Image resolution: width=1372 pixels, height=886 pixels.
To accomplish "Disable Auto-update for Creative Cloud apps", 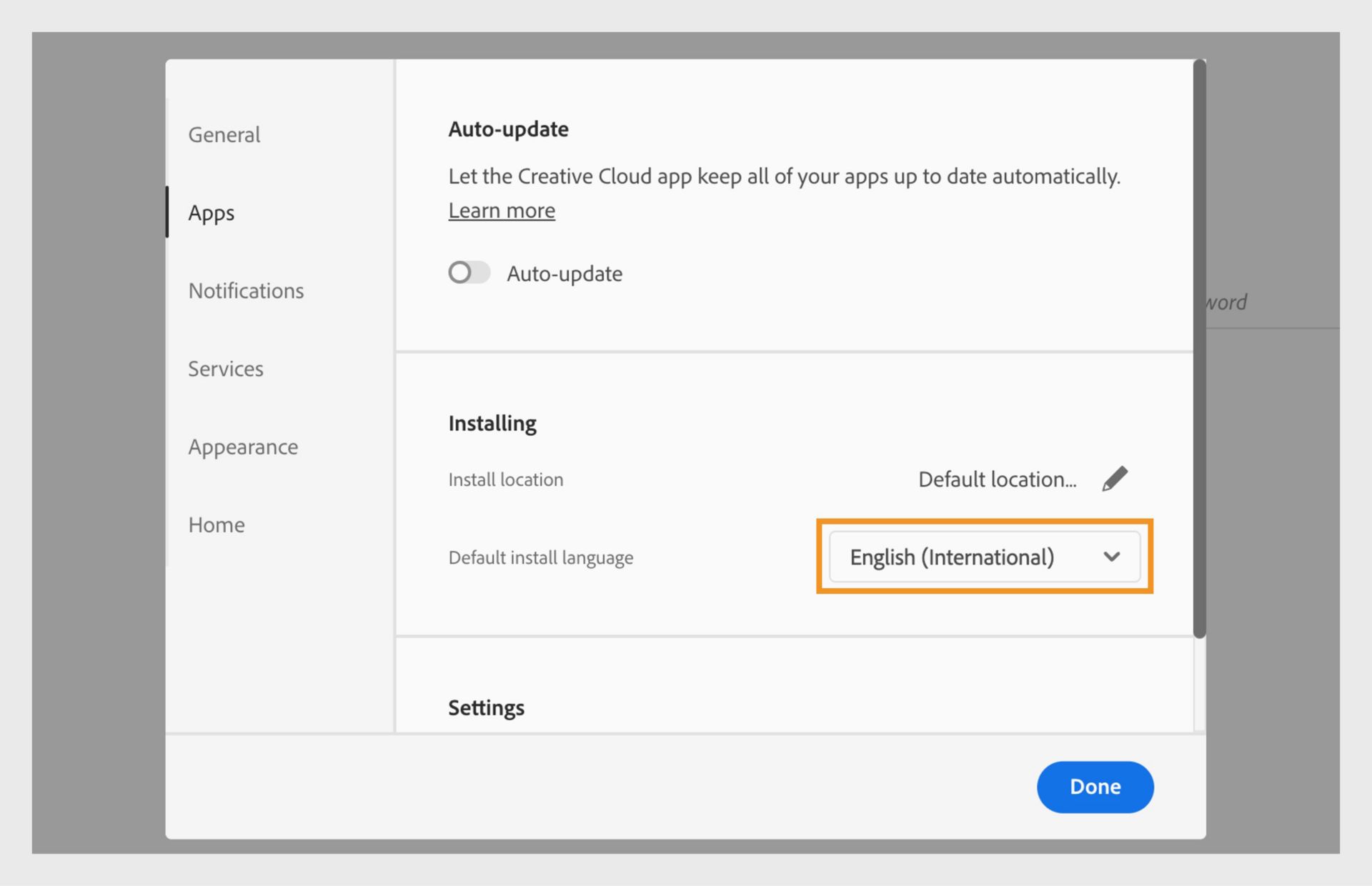I will pos(467,272).
